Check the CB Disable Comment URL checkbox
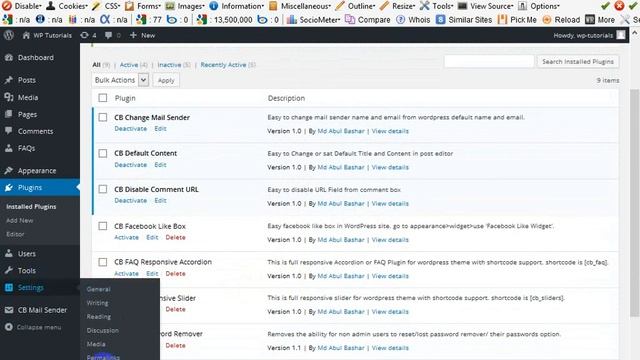 pos(103,189)
